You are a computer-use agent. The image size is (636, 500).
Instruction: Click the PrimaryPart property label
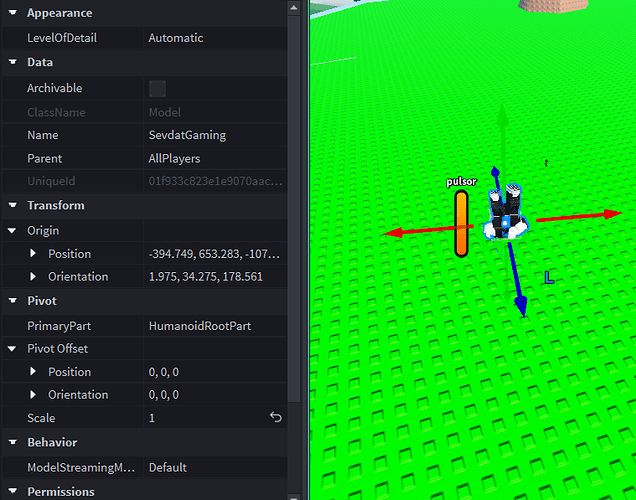[59, 326]
